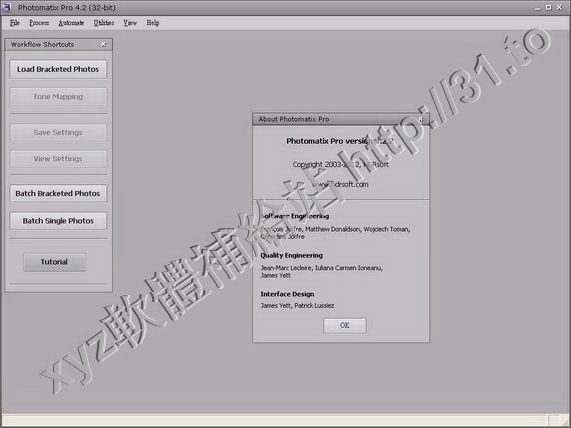Start Batch Single Photos
571x428 pixels.
(58, 221)
